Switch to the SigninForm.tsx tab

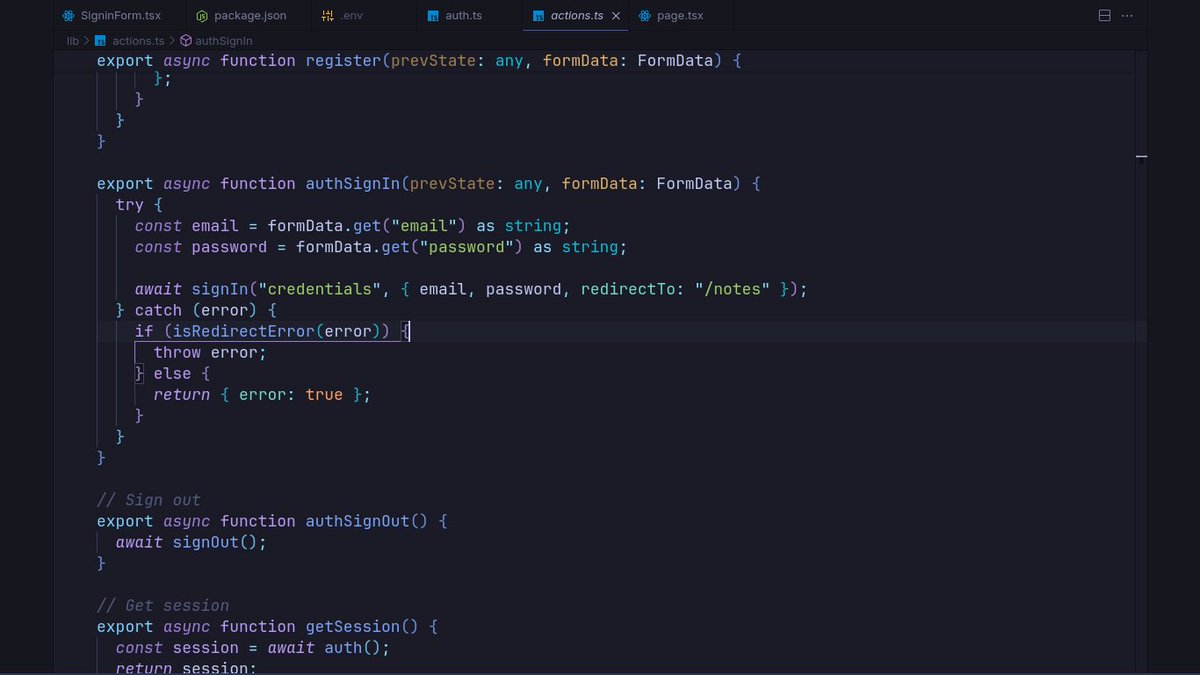[x=111, y=16]
